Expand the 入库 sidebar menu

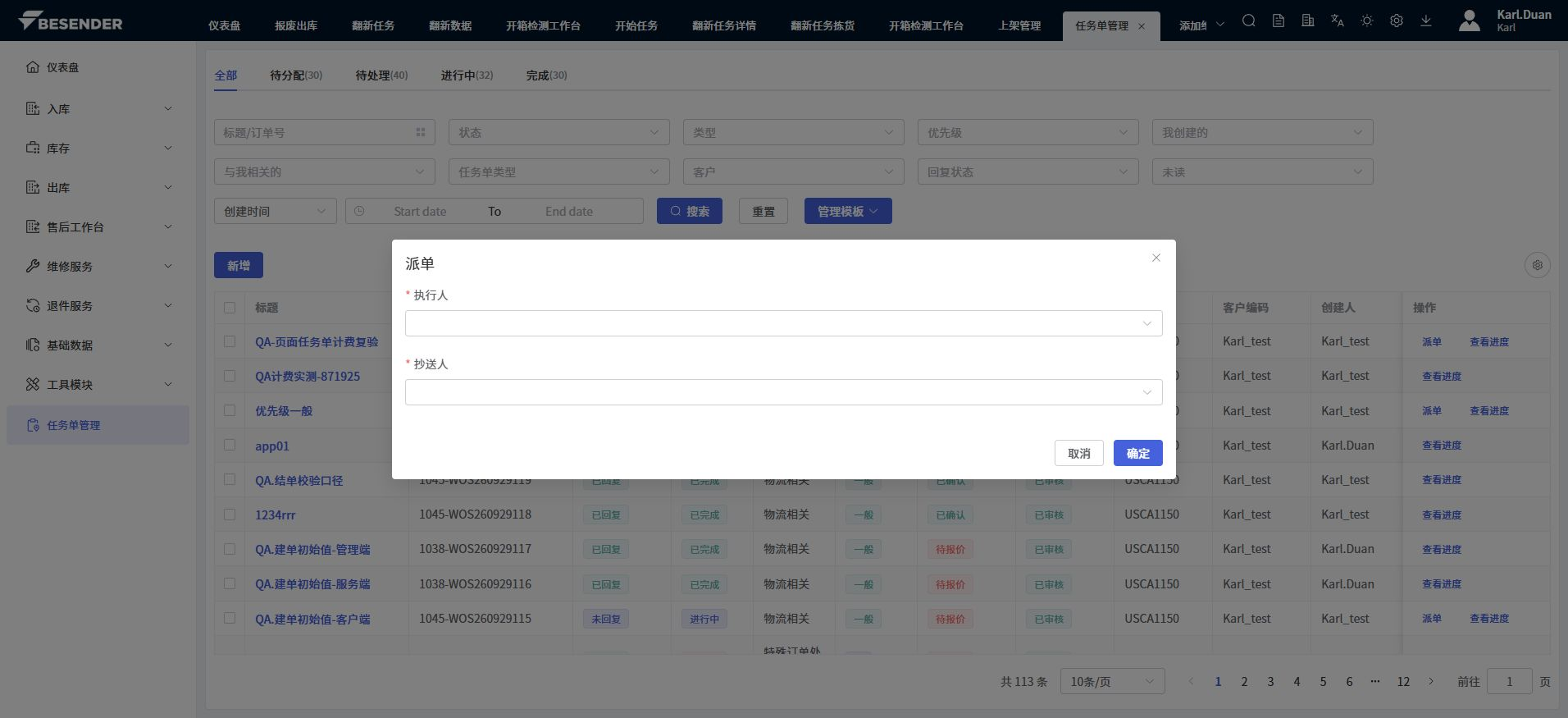98,108
